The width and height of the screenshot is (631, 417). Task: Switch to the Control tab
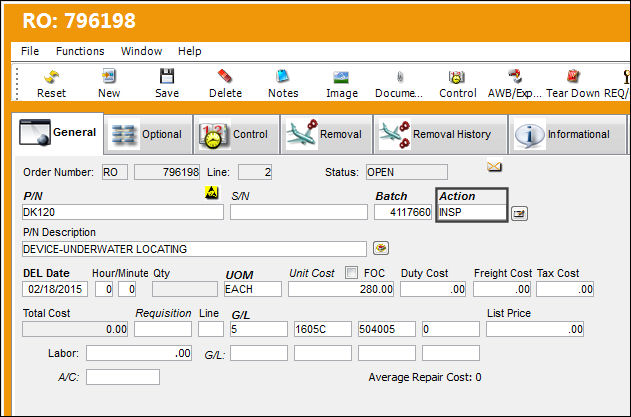[236, 134]
